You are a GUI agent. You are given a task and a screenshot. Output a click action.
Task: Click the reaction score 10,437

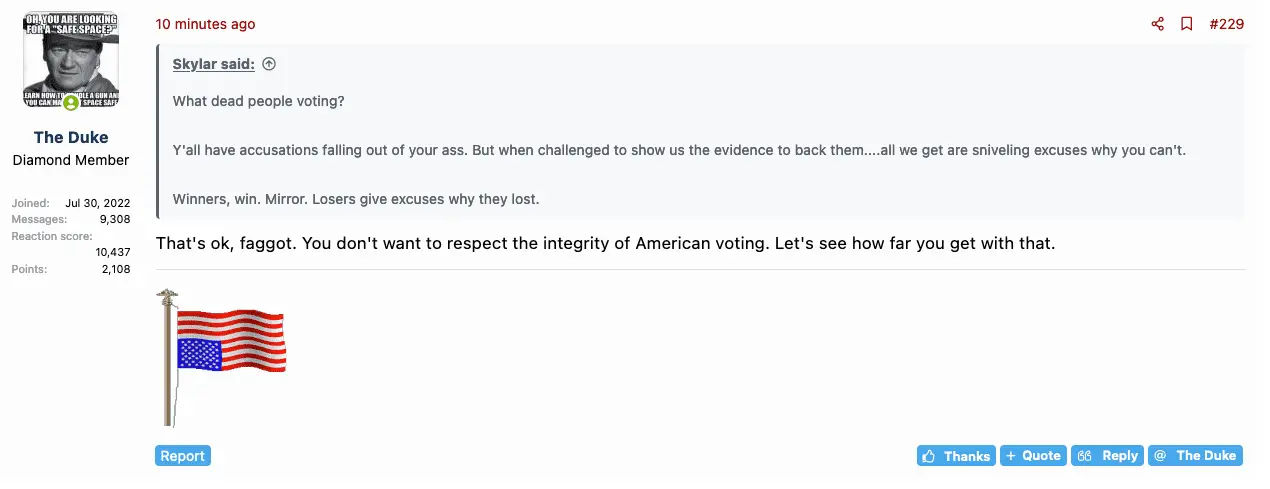click(112, 253)
